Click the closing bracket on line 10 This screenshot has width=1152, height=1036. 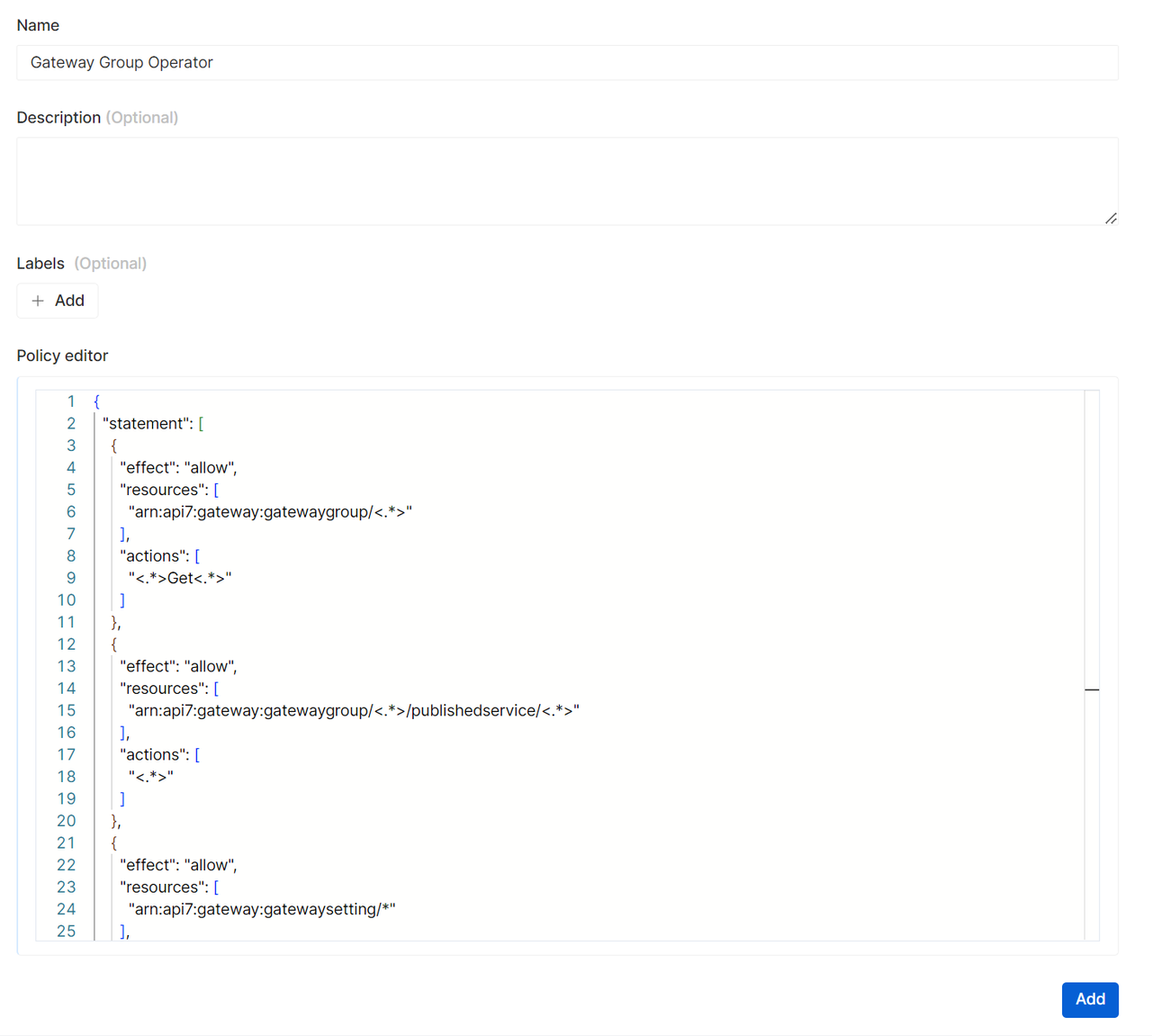click(x=122, y=600)
